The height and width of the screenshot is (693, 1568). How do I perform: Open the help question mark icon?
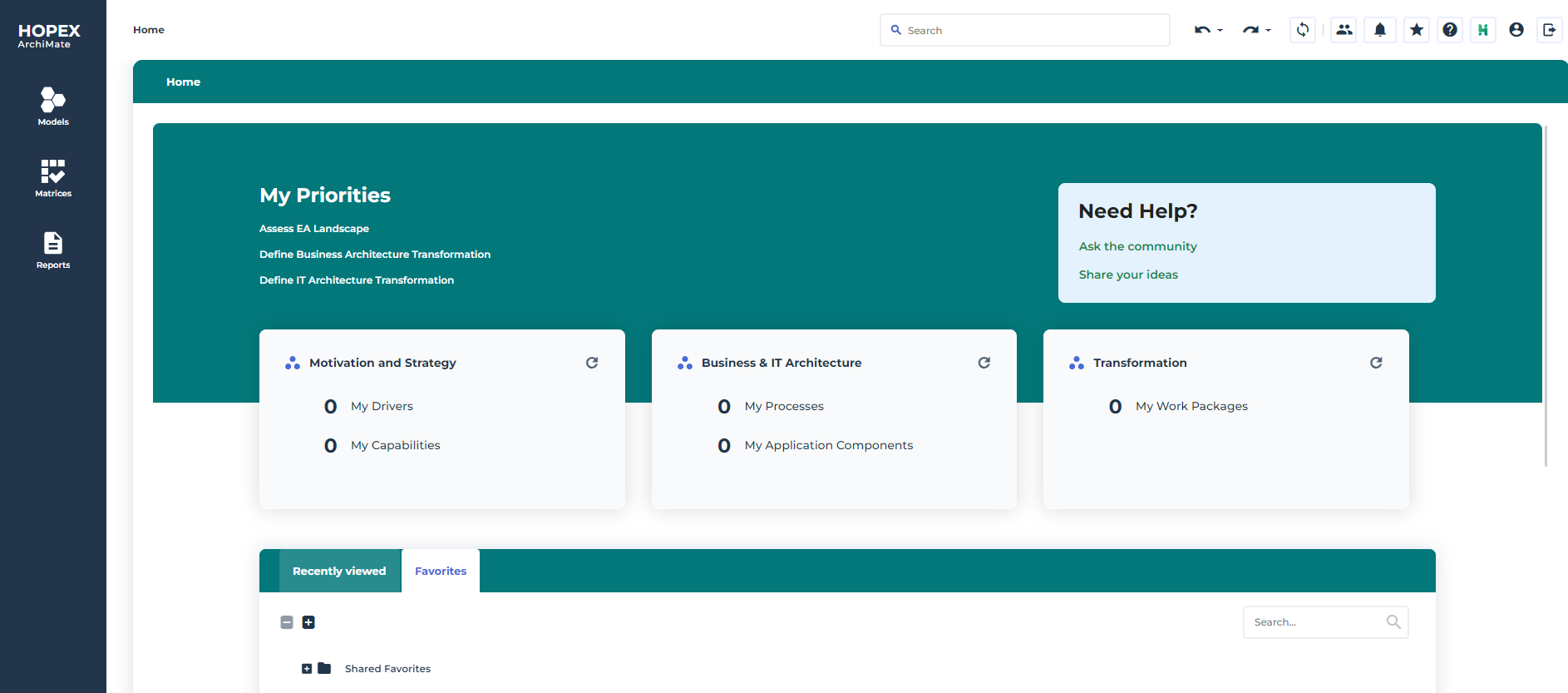1450,30
